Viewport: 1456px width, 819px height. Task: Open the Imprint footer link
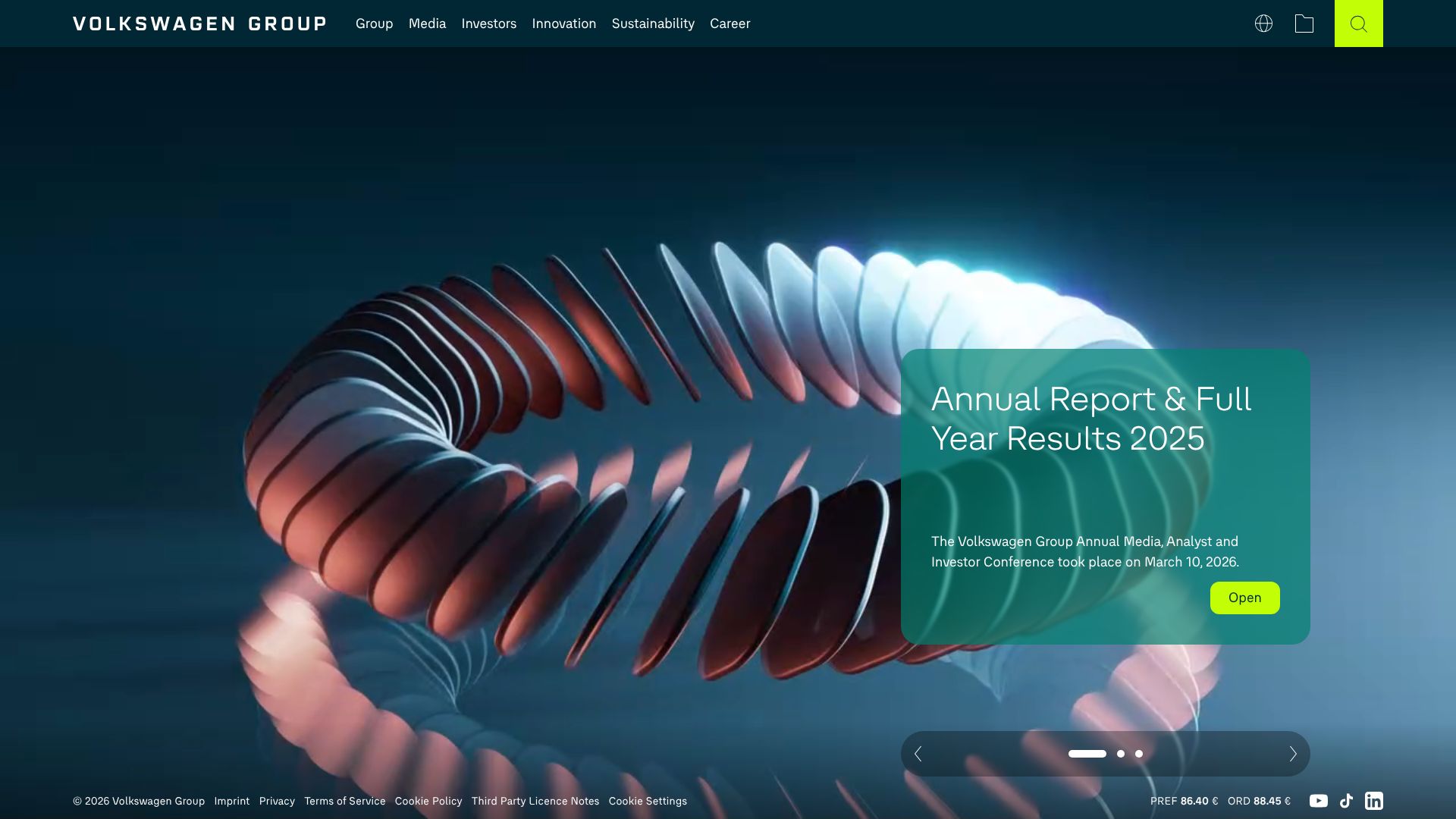pos(231,801)
